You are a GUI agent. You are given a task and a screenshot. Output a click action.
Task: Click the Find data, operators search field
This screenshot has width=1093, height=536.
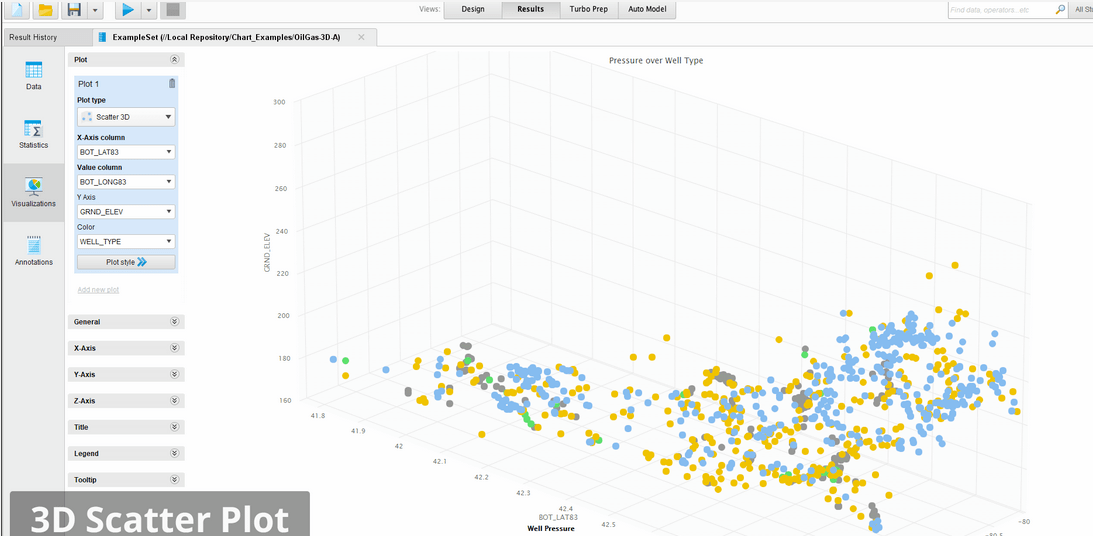coord(1000,10)
